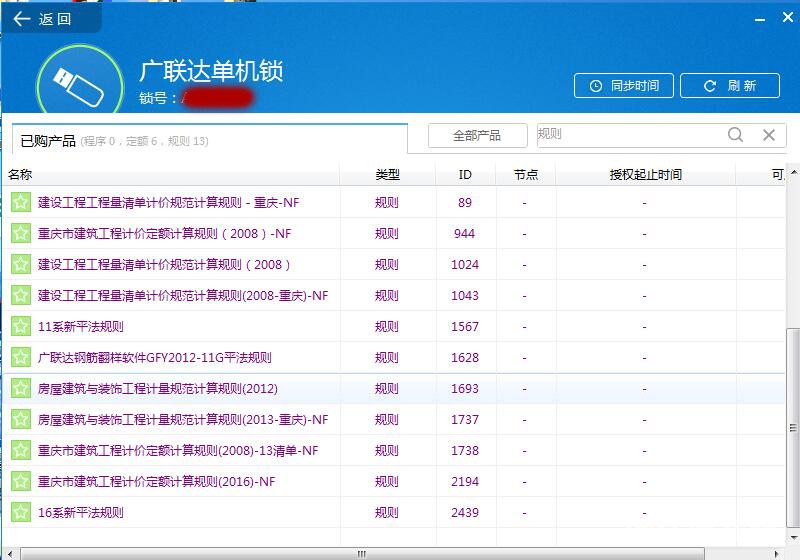Click star icon for rule ID 1737
The width and height of the screenshot is (800, 560).
pyautogui.click(x=21, y=420)
